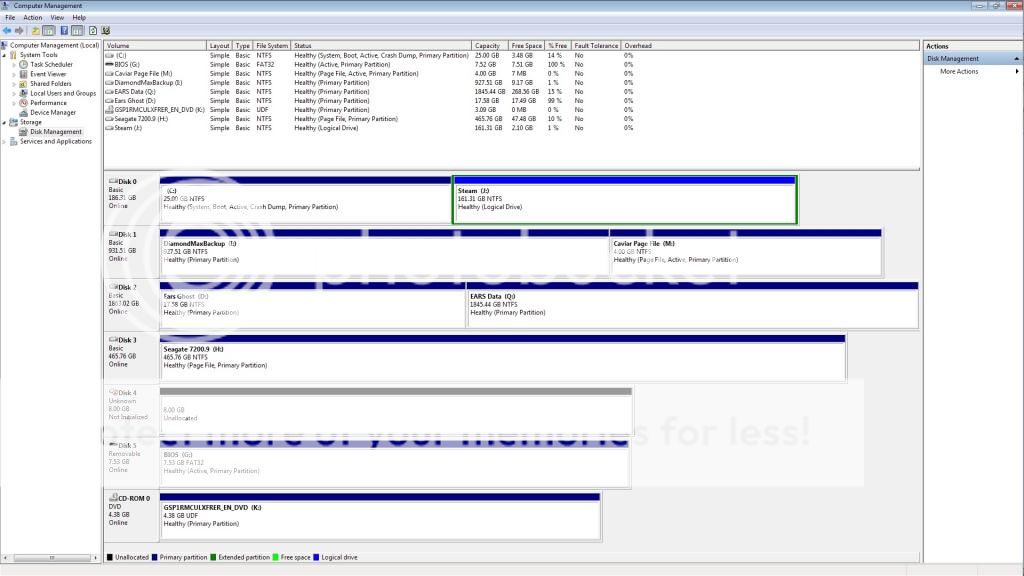Collapse the System Tools tree node
The image size is (1024, 576).
pyautogui.click(x=5, y=55)
